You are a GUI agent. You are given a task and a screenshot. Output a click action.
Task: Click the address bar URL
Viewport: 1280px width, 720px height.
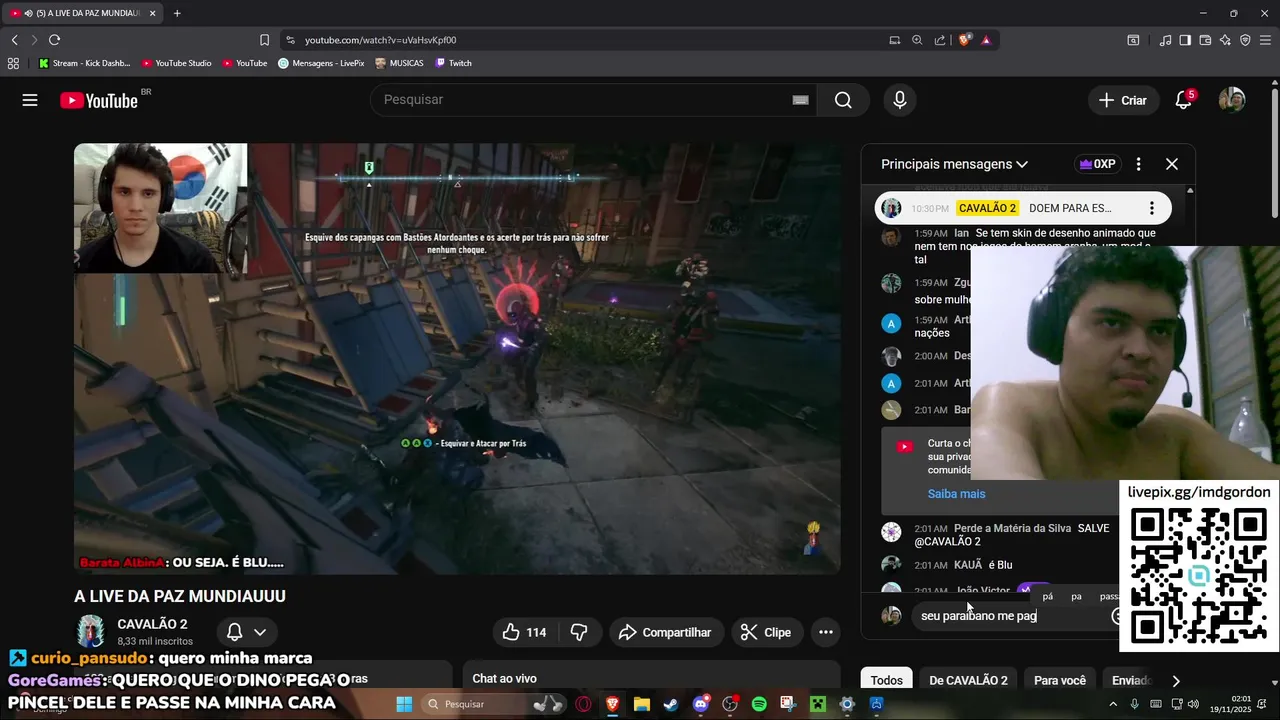[x=380, y=40]
